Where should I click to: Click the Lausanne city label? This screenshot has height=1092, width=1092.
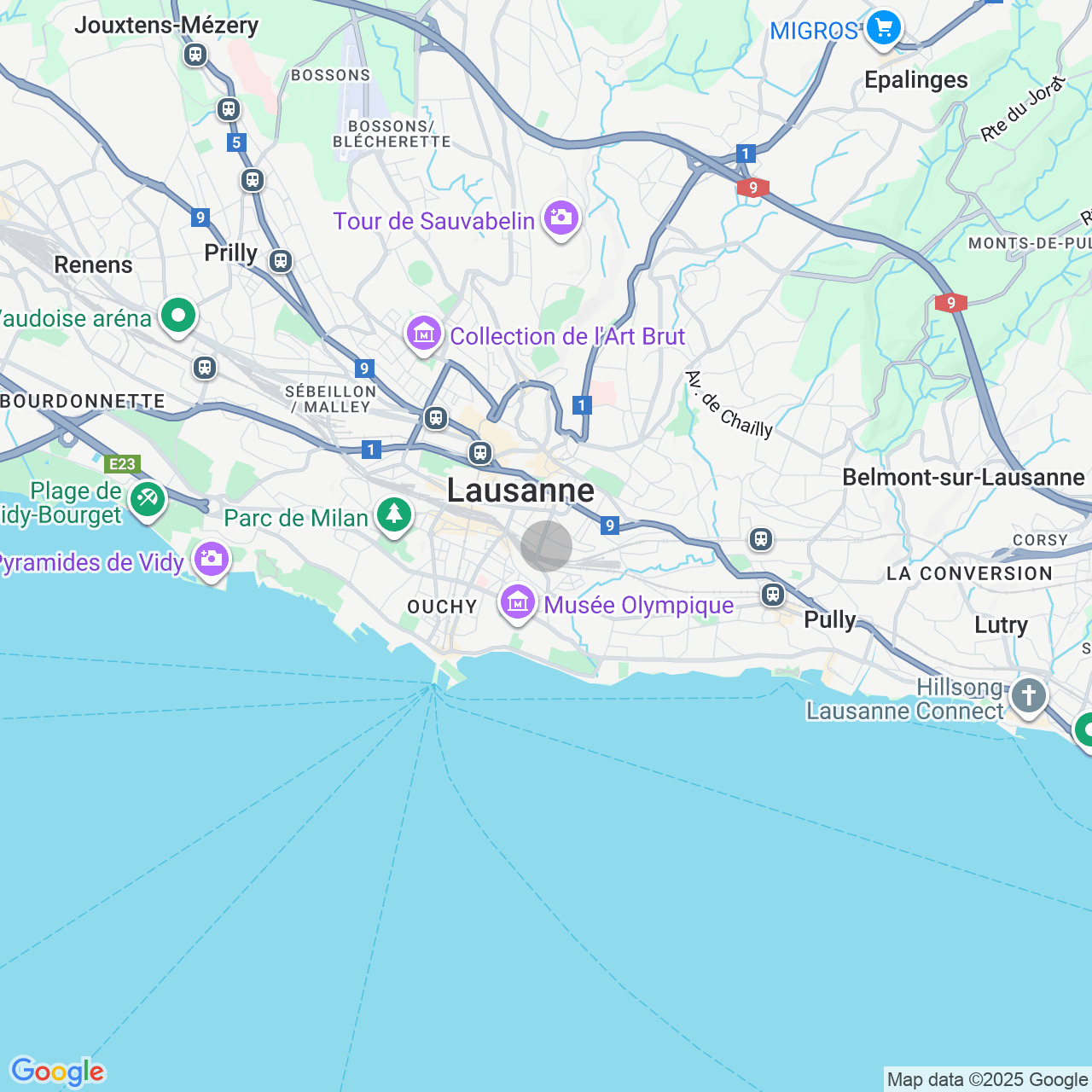point(520,491)
